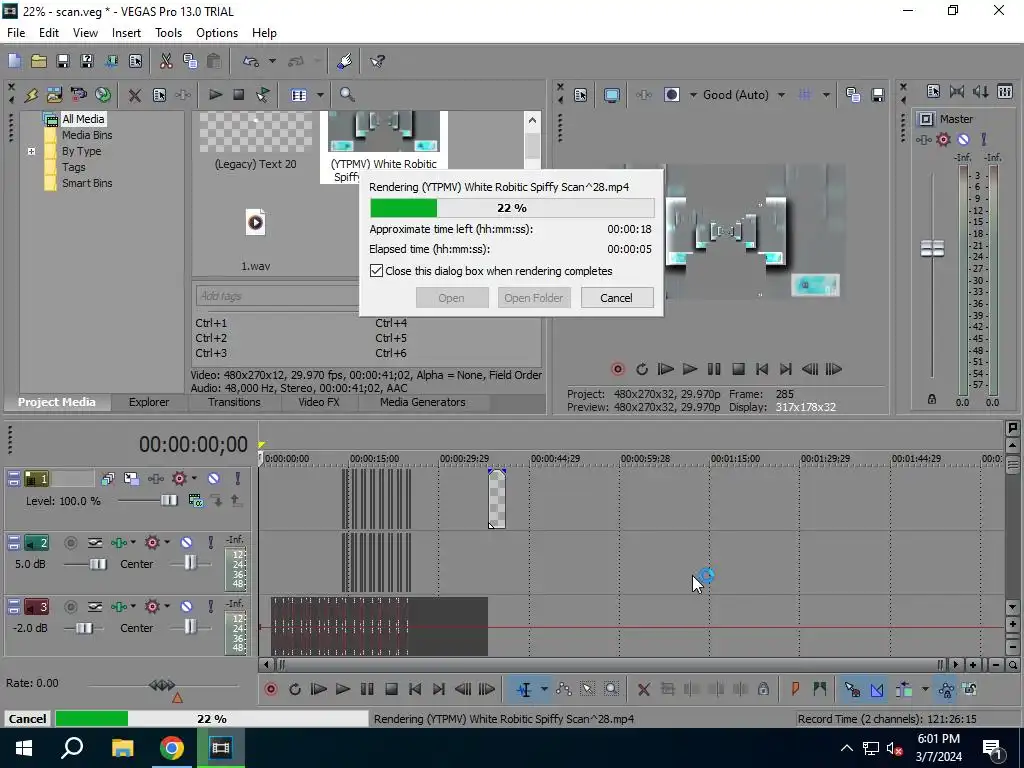The width and height of the screenshot is (1024, 768).
Task: Click the search magnifier in Project Media
Action: point(347,95)
